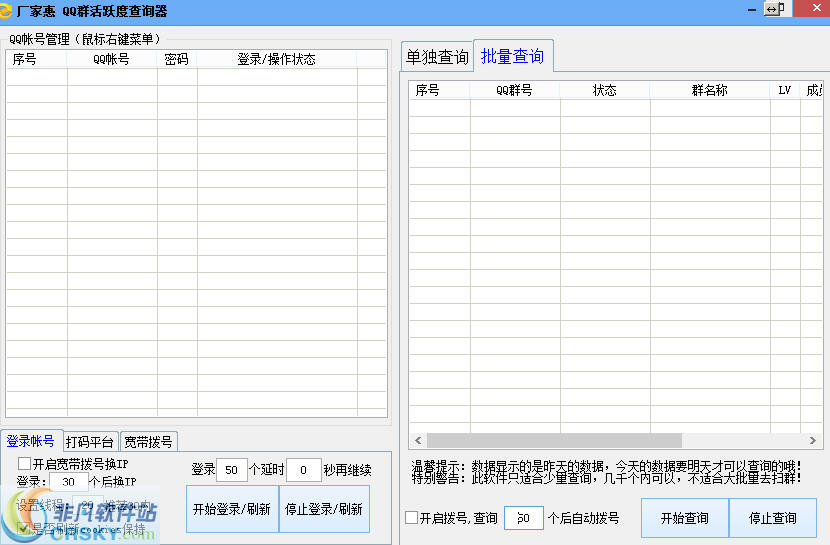
Task: Click the LV column header
Action: (x=785, y=90)
